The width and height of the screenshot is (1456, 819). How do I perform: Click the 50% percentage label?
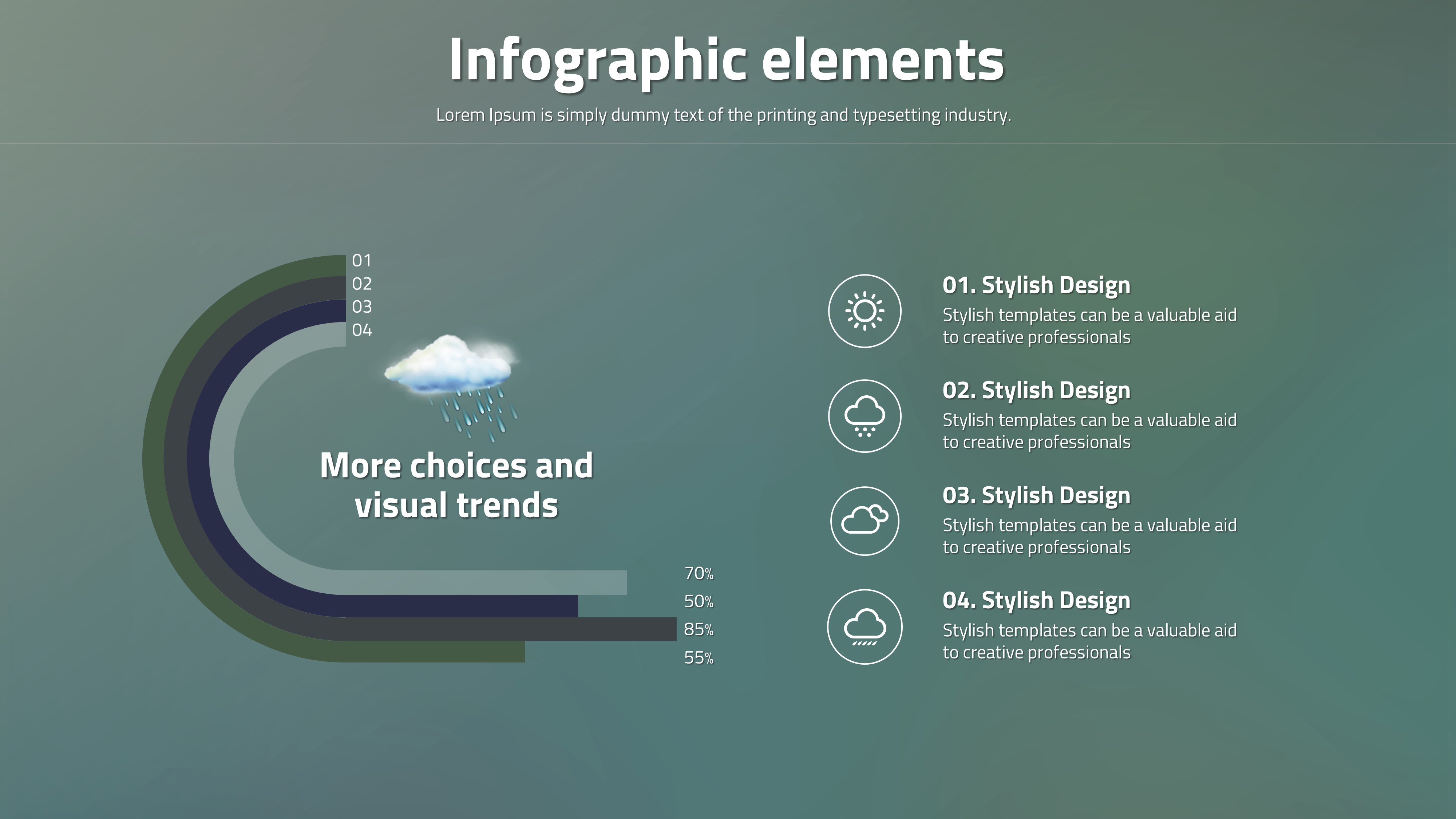pyautogui.click(x=699, y=601)
